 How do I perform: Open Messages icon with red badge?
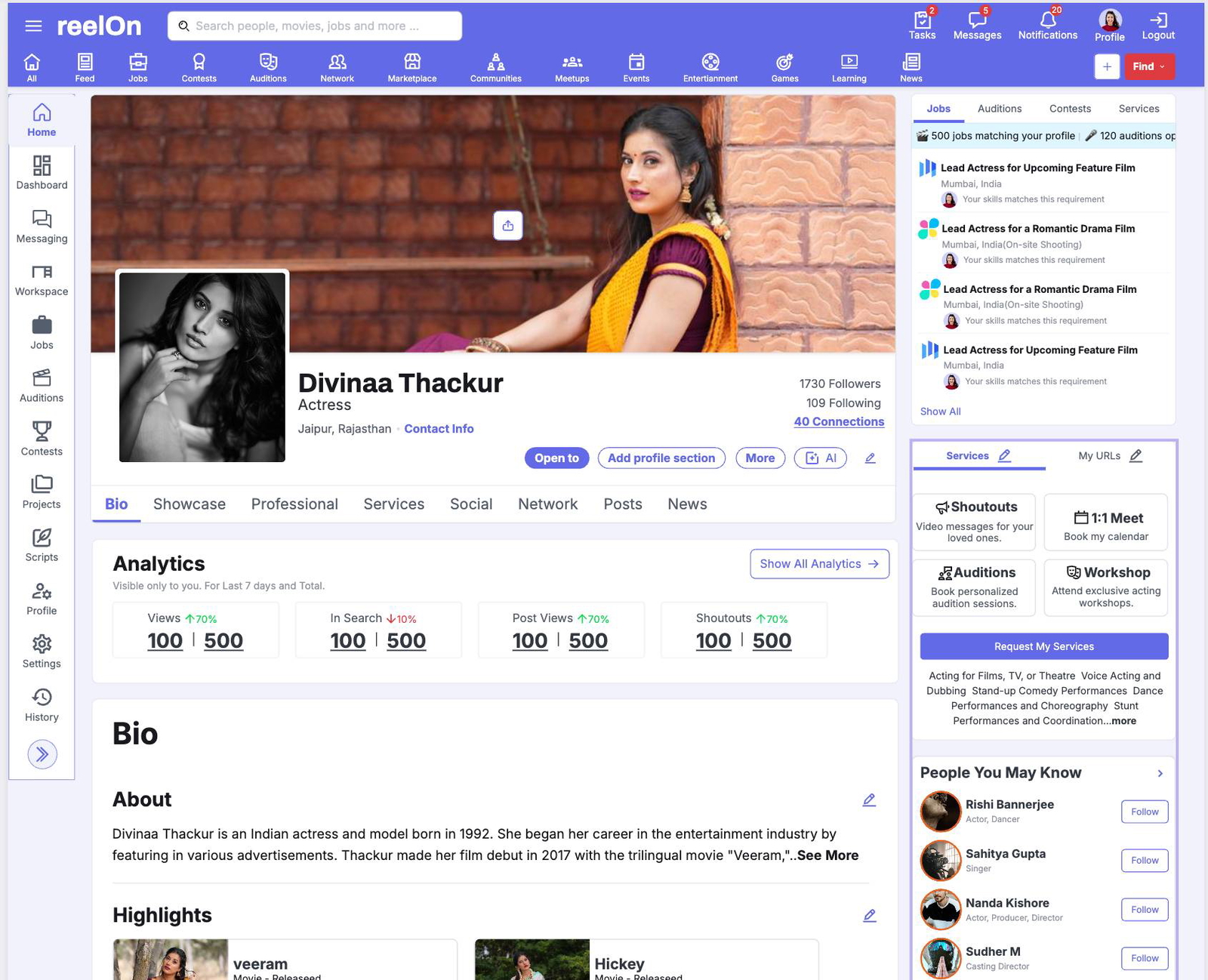(977, 26)
